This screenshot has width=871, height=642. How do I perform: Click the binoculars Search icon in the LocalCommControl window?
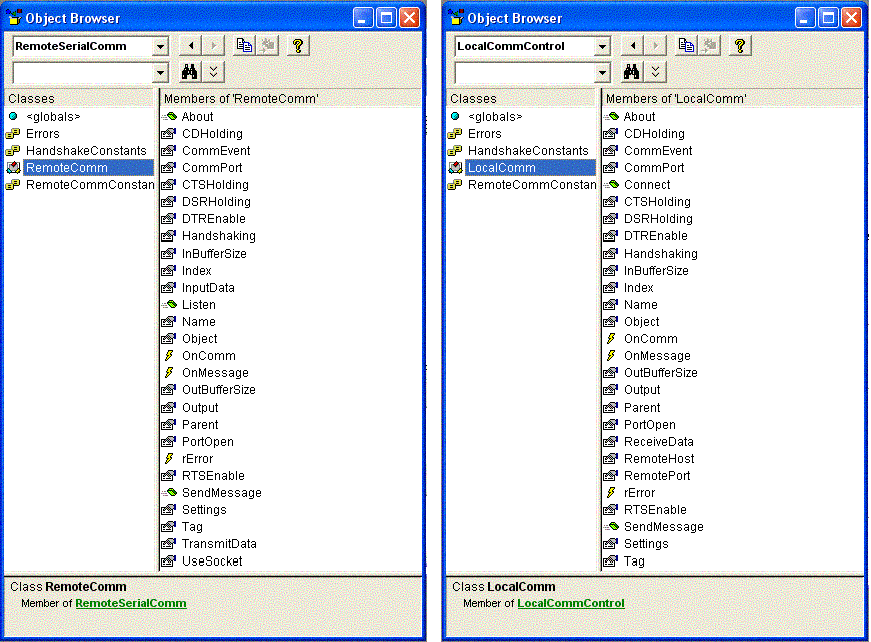pos(632,72)
